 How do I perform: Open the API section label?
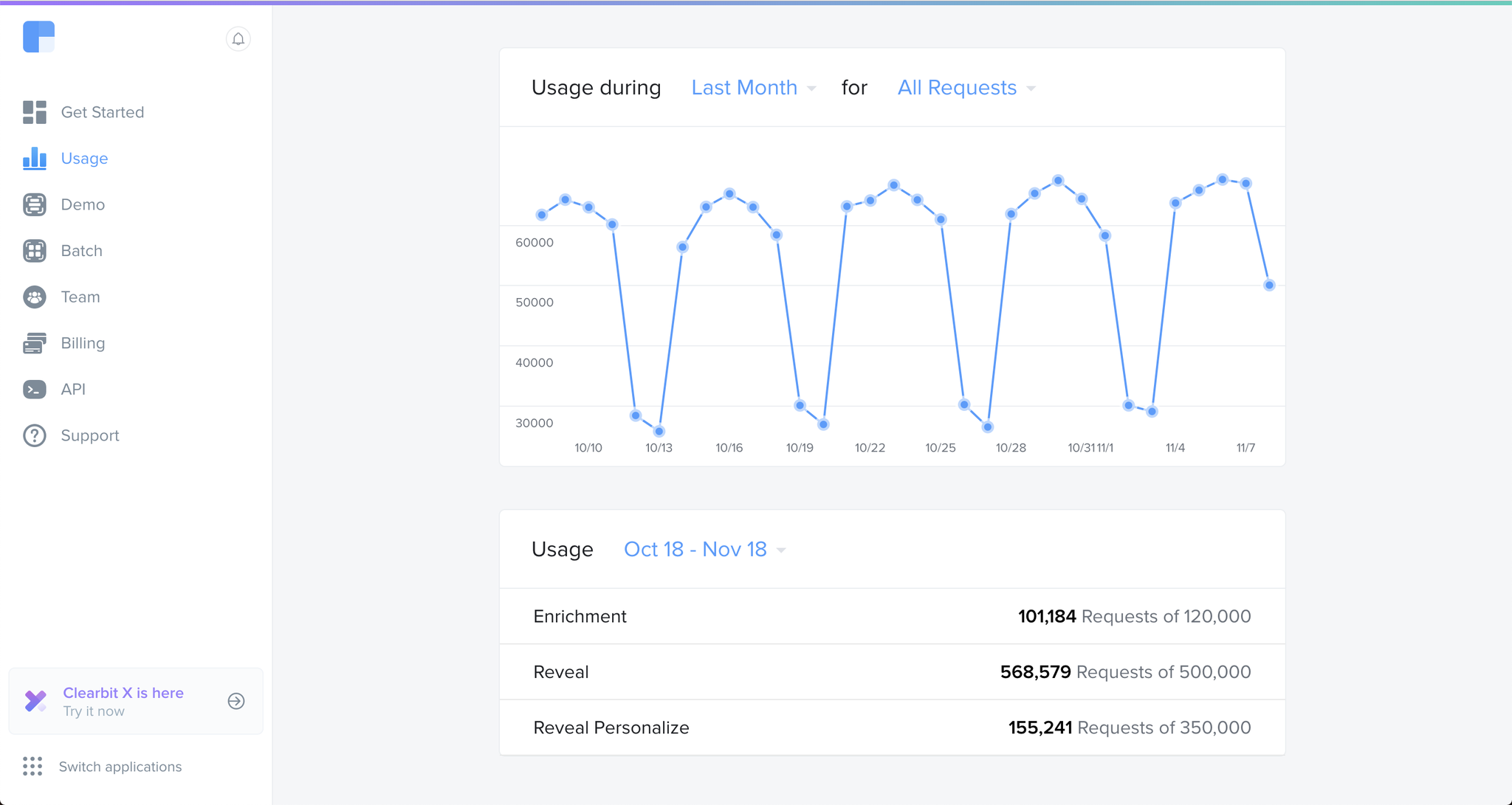(x=73, y=389)
